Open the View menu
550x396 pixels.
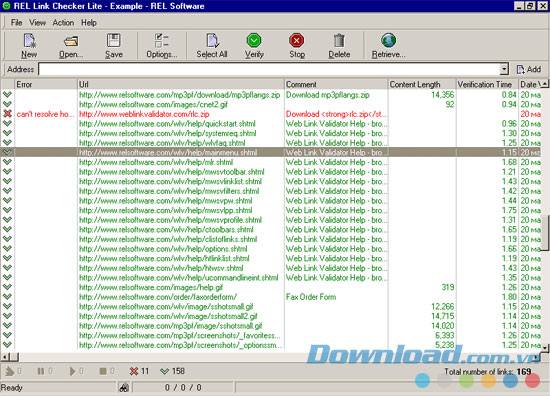[37, 23]
